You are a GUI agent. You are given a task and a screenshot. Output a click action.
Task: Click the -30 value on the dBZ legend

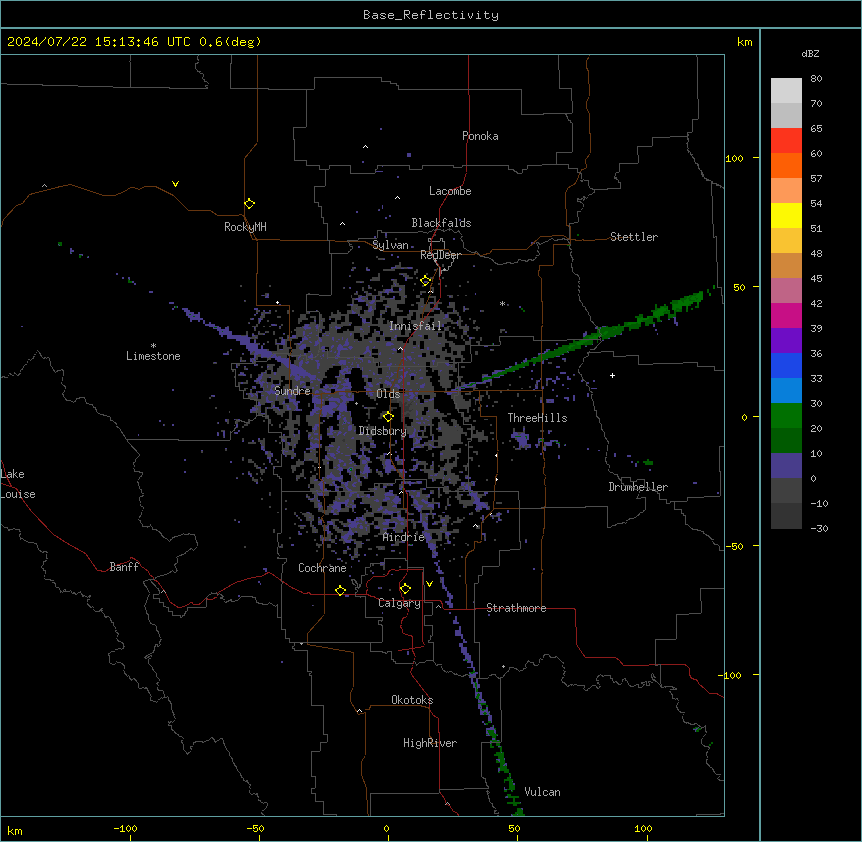820,528
